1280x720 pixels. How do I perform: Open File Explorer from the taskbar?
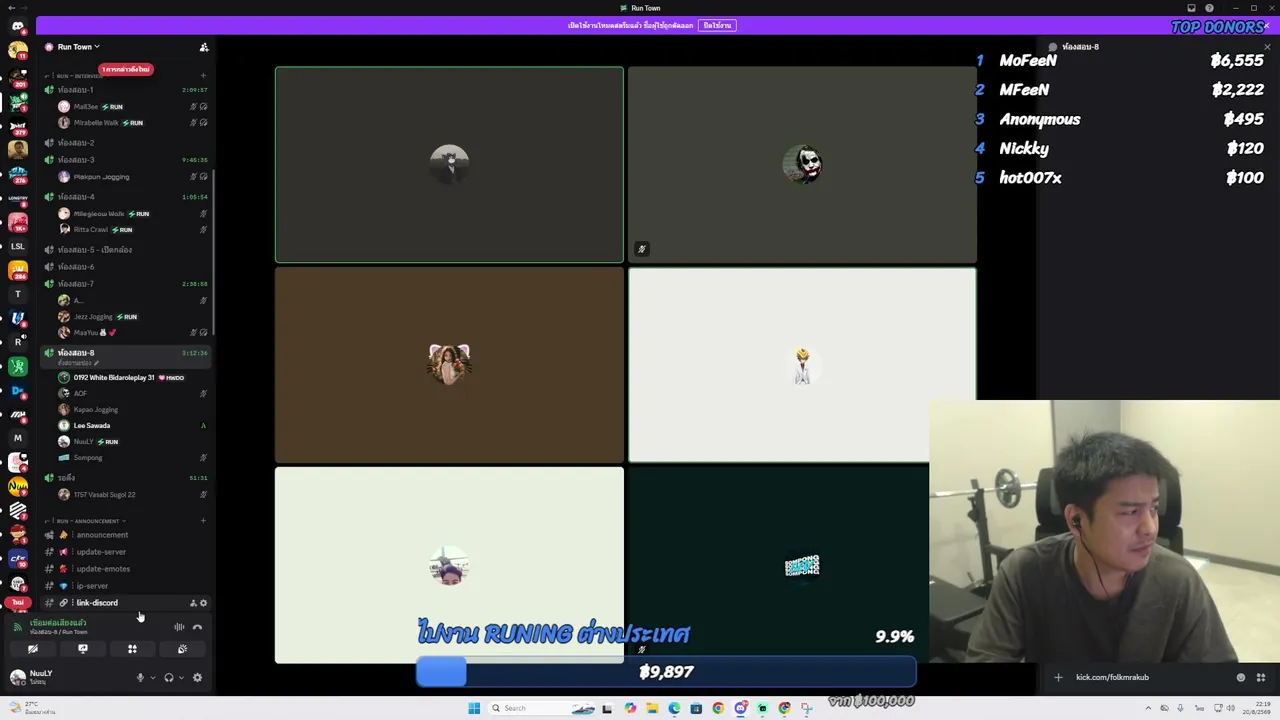[652, 708]
